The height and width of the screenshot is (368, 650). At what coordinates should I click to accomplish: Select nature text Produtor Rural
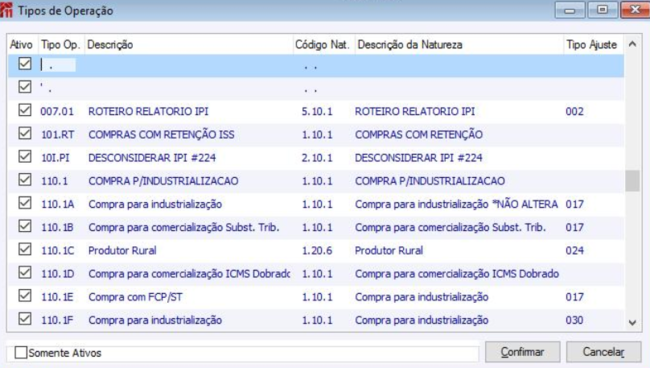tap(389, 251)
